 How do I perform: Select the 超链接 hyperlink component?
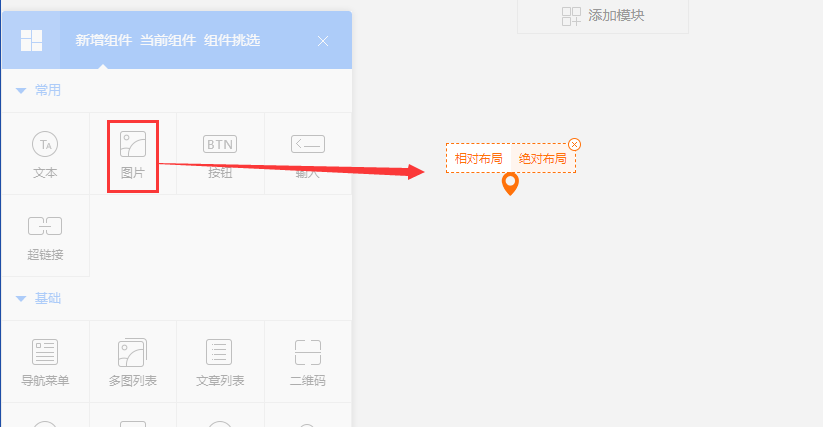click(x=45, y=236)
